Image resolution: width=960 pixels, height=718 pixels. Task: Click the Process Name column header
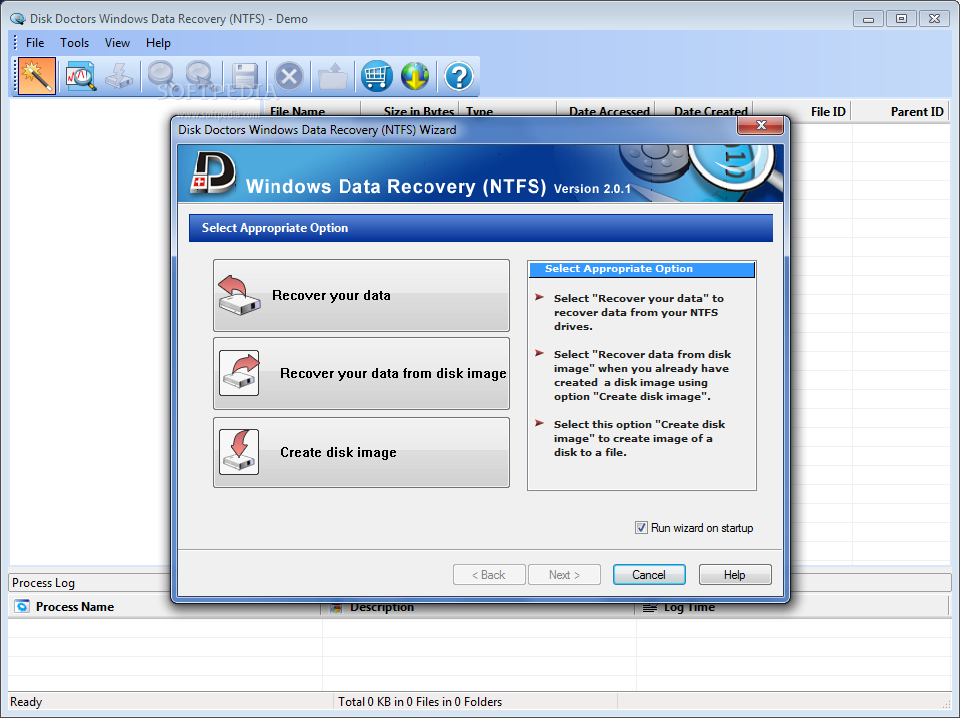coord(75,607)
